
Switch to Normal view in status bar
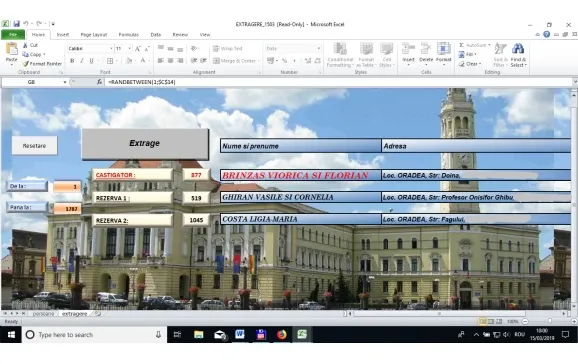[x=482, y=322]
